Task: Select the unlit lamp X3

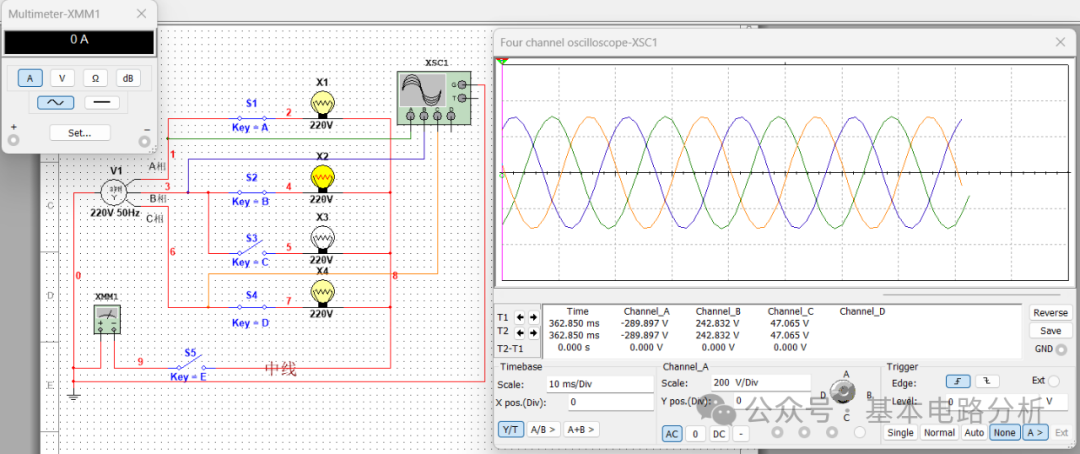Action: pyautogui.click(x=322, y=239)
